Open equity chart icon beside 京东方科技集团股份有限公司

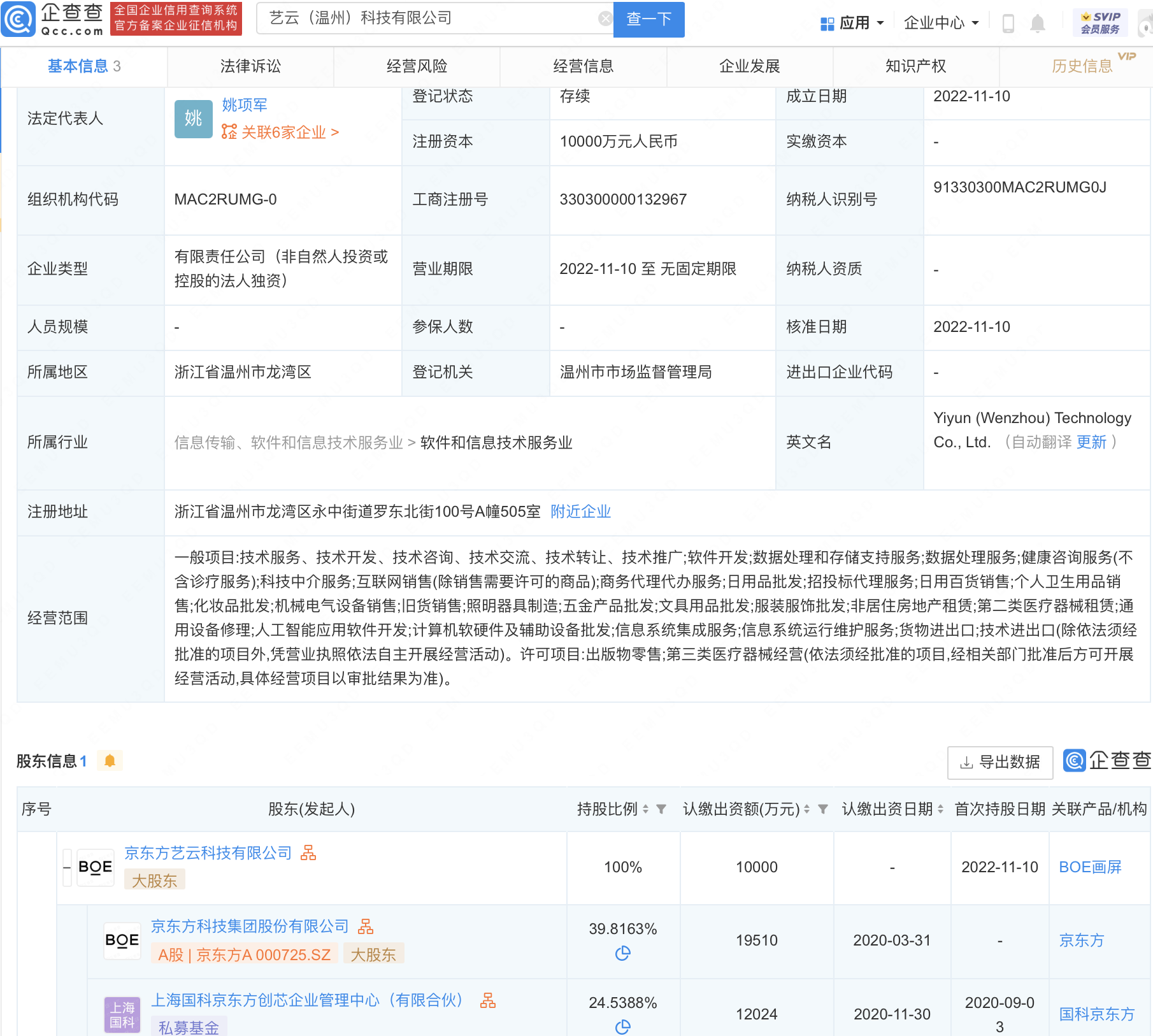click(x=366, y=926)
